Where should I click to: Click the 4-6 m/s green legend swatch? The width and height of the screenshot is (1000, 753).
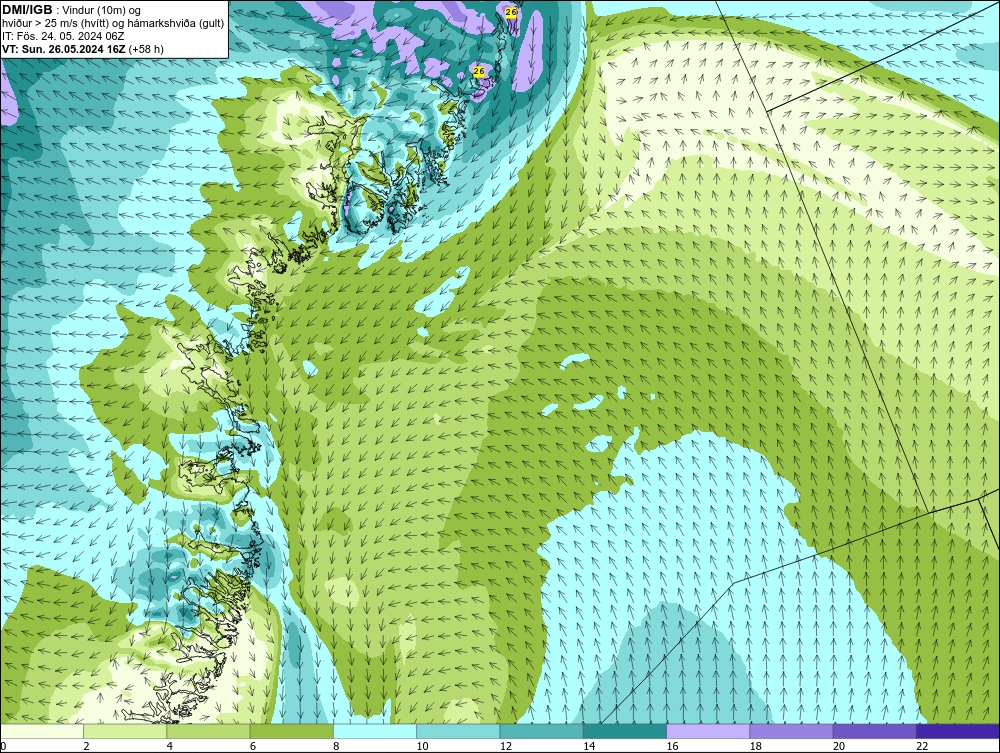(209, 731)
